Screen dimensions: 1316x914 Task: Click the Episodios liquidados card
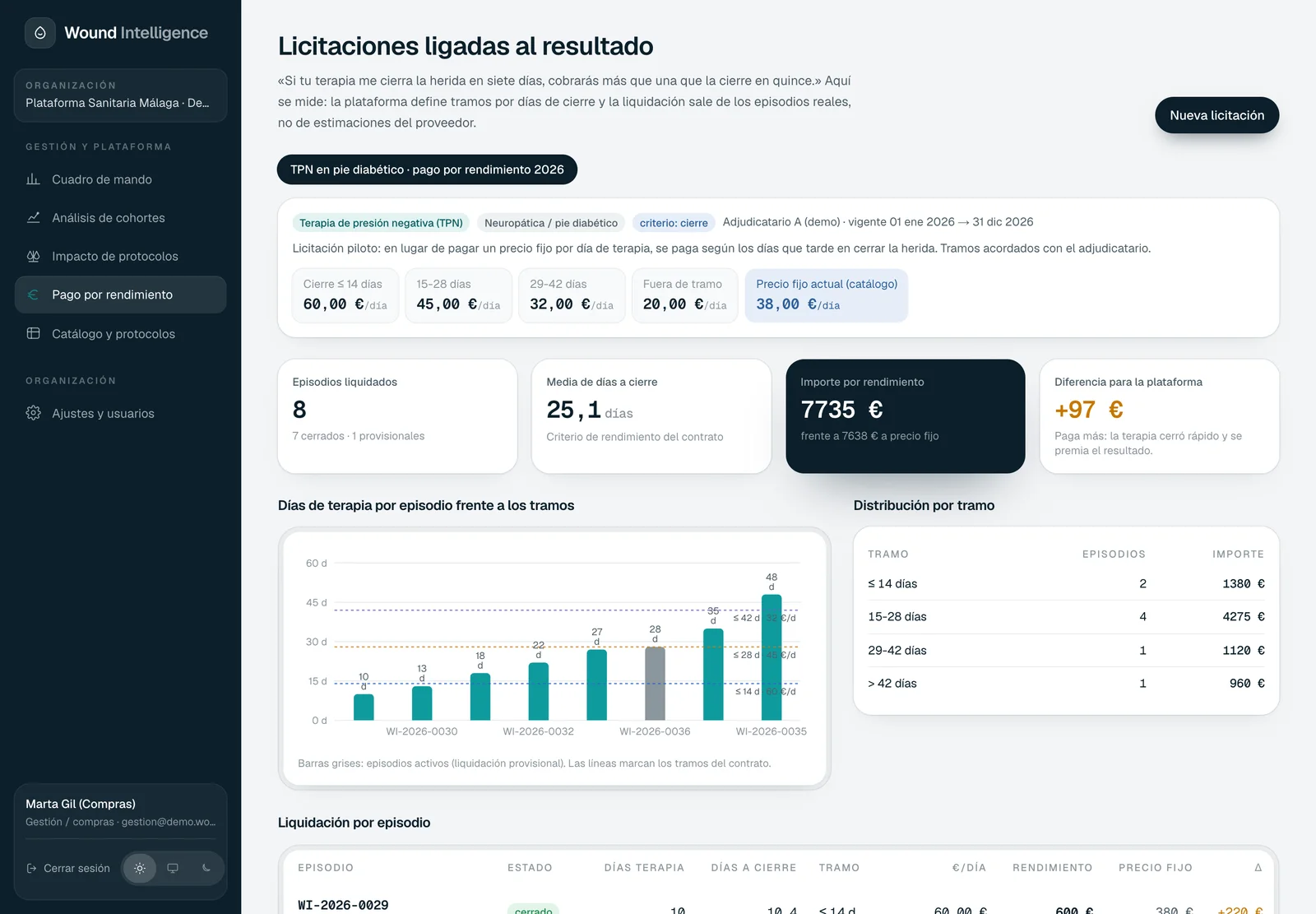tap(397, 416)
